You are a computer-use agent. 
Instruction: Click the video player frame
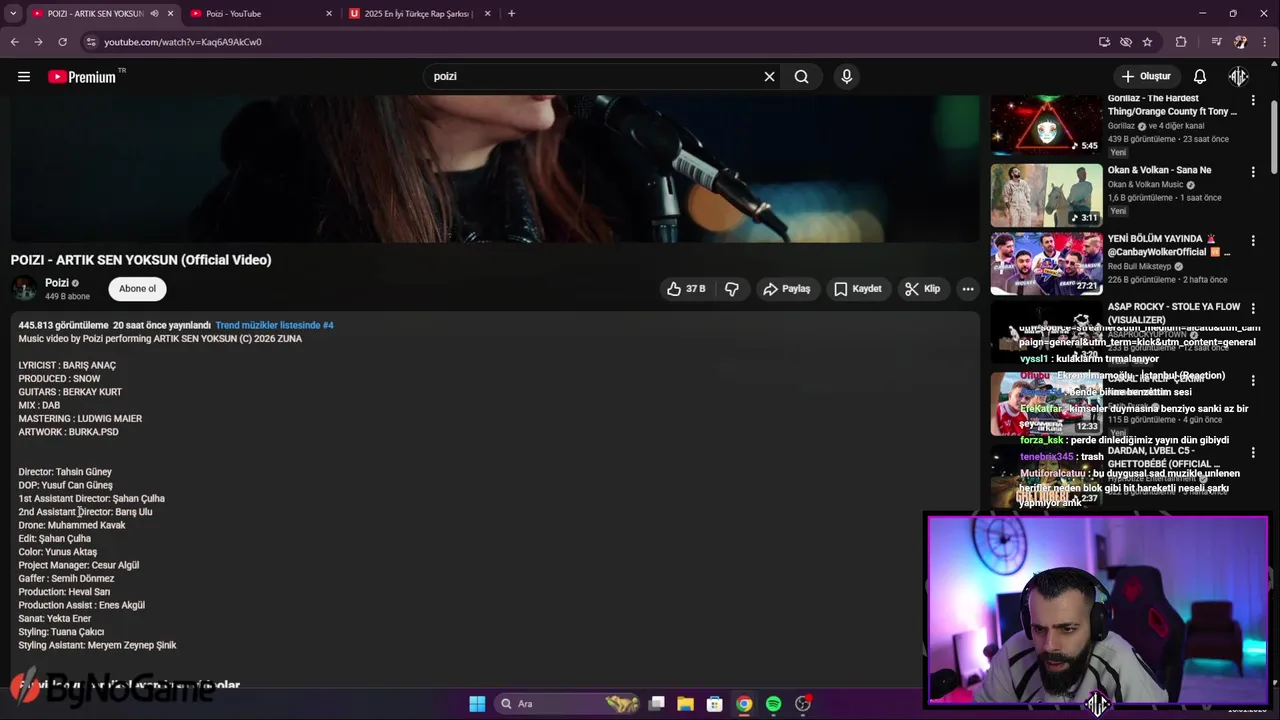[495, 168]
